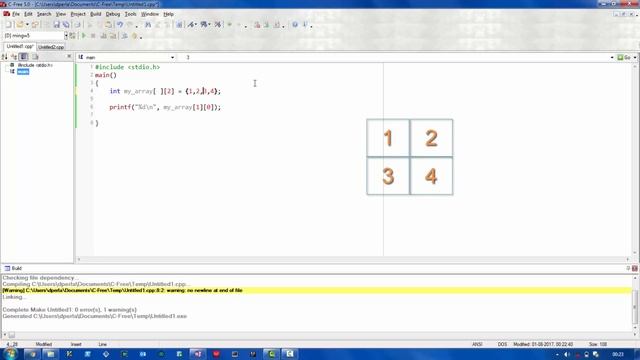Image resolution: width=640 pixels, height=360 pixels.
Task: Select the highlighted warning line in build output
Action: 316,290
